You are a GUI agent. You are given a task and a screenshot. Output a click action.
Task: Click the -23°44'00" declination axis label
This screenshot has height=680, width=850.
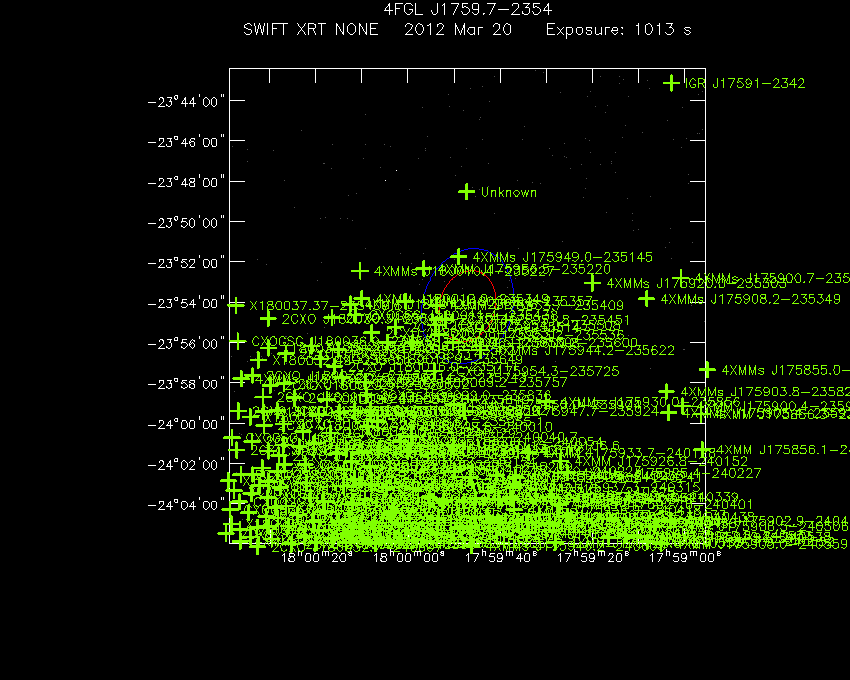pos(186,102)
